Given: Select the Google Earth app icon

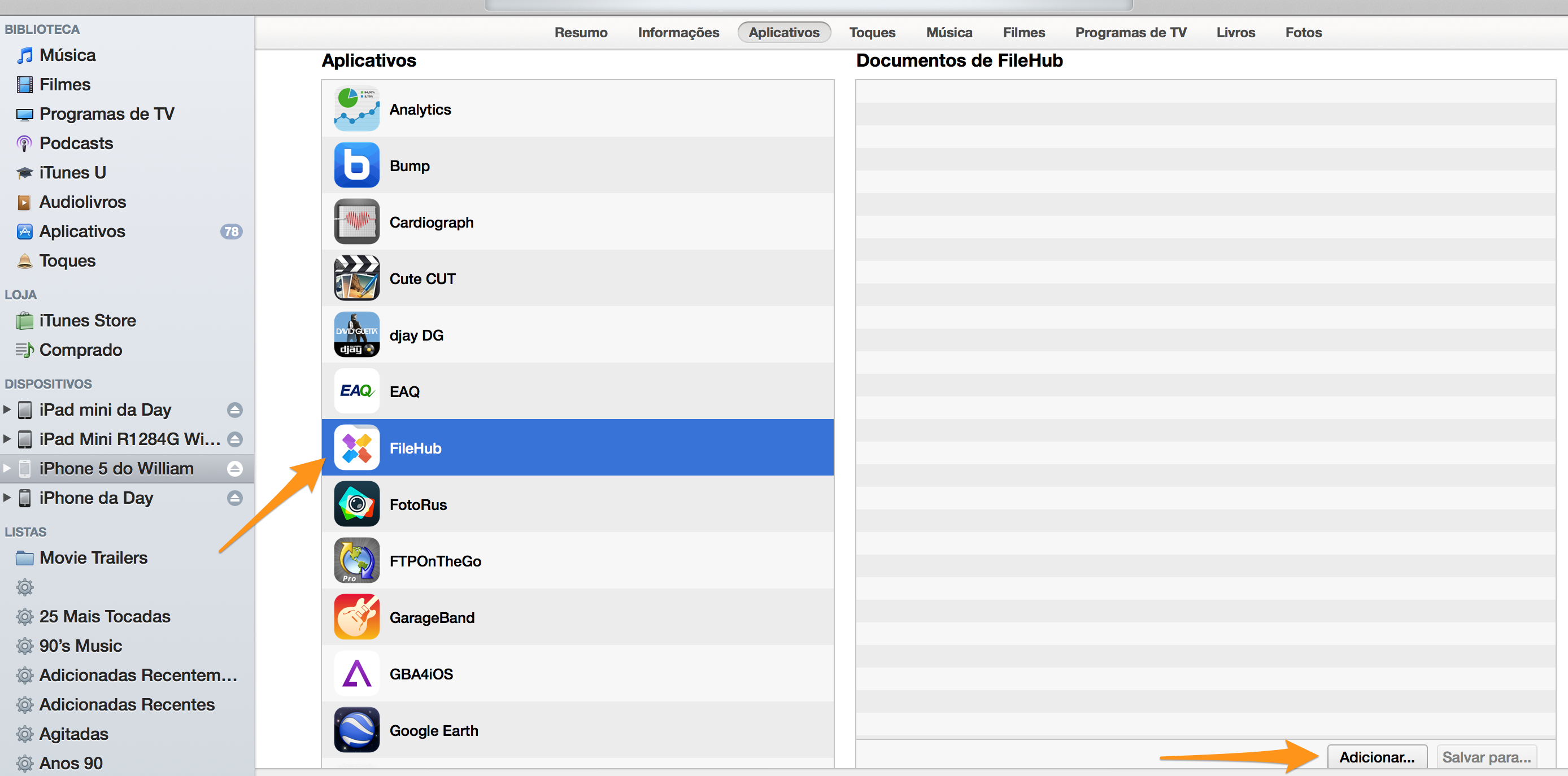Looking at the screenshot, I should point(356,730).
